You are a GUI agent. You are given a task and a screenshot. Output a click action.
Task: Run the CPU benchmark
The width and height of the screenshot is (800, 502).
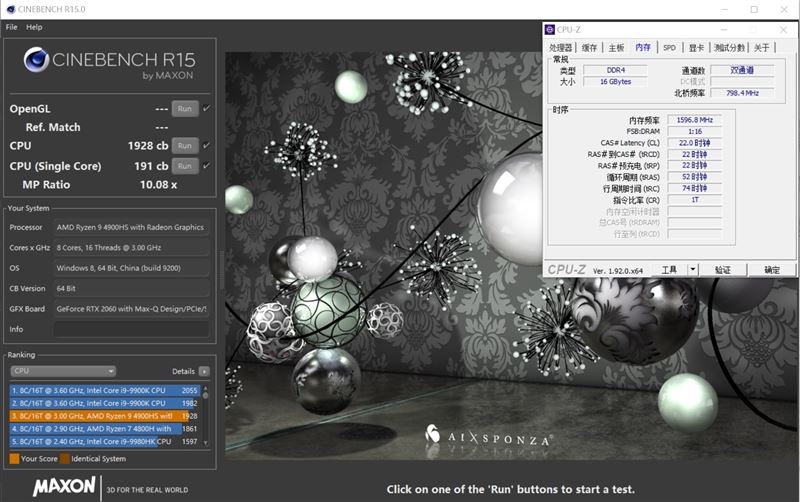click(x=185, y=145)
